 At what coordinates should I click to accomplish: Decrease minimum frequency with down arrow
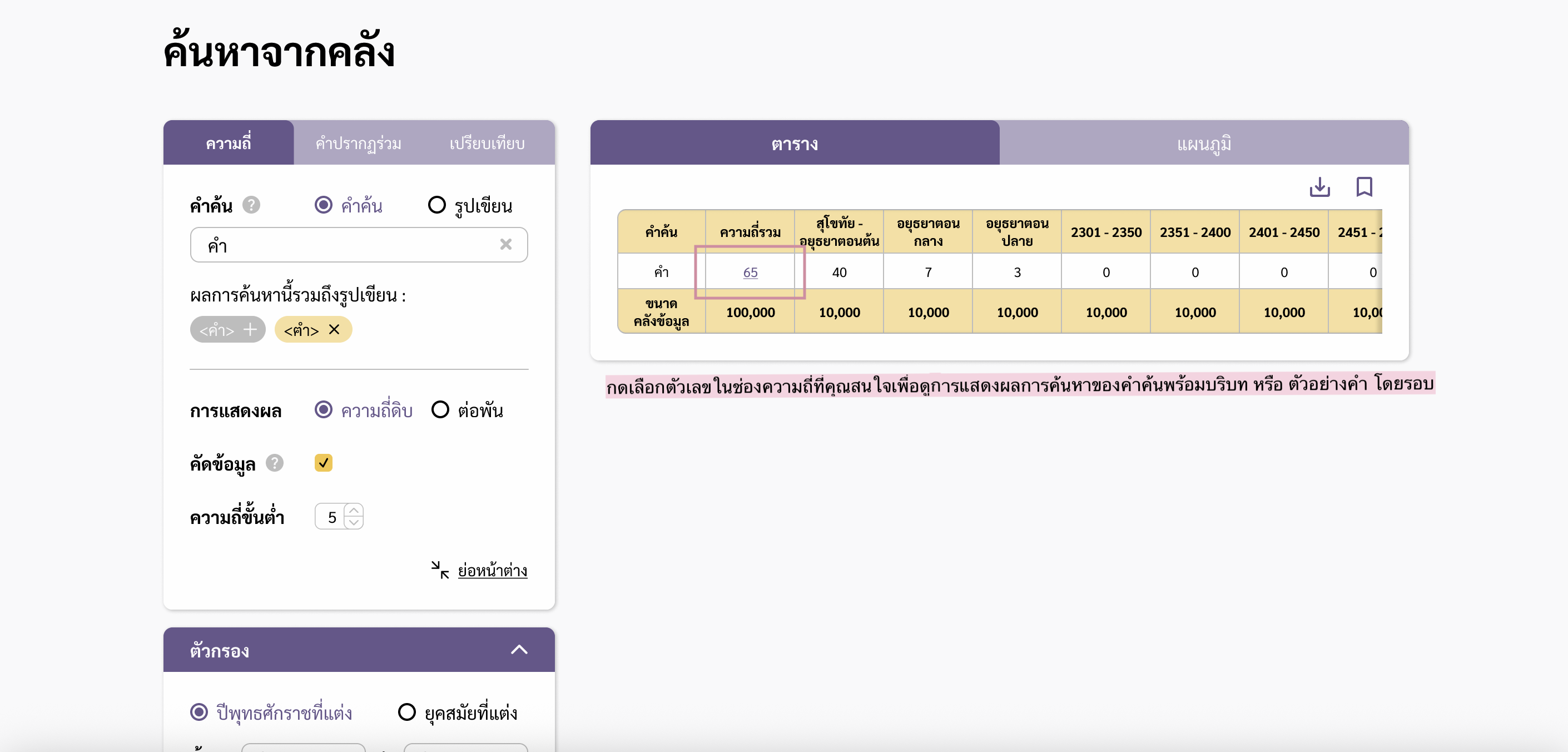coord(354,522)
